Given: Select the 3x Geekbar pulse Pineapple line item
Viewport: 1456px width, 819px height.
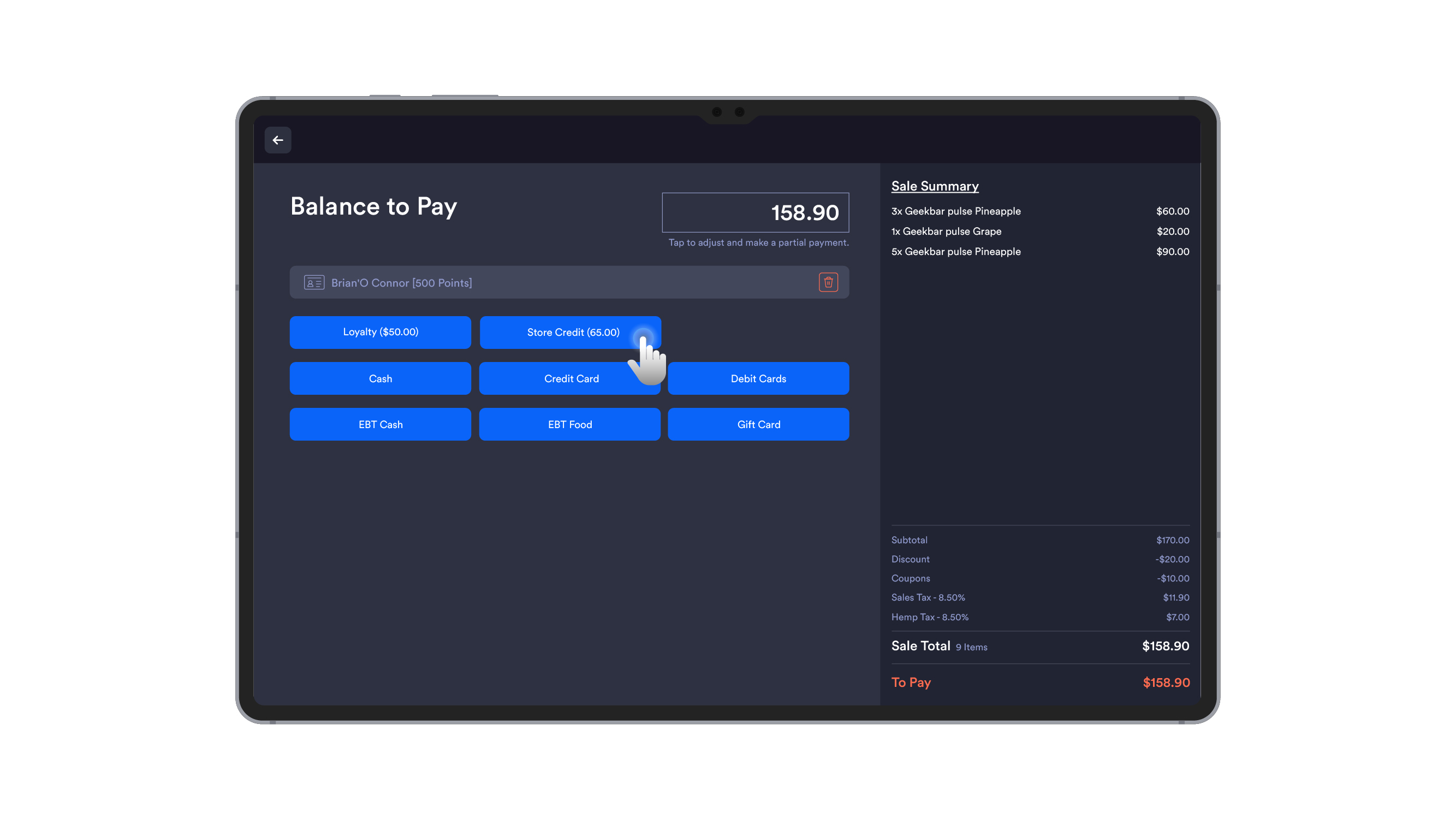Looking at the screenshot, I should tap(956, 211).
